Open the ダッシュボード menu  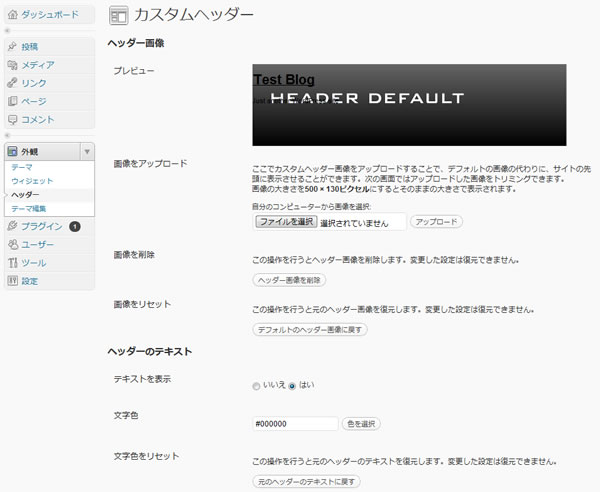tap(50, 15)
